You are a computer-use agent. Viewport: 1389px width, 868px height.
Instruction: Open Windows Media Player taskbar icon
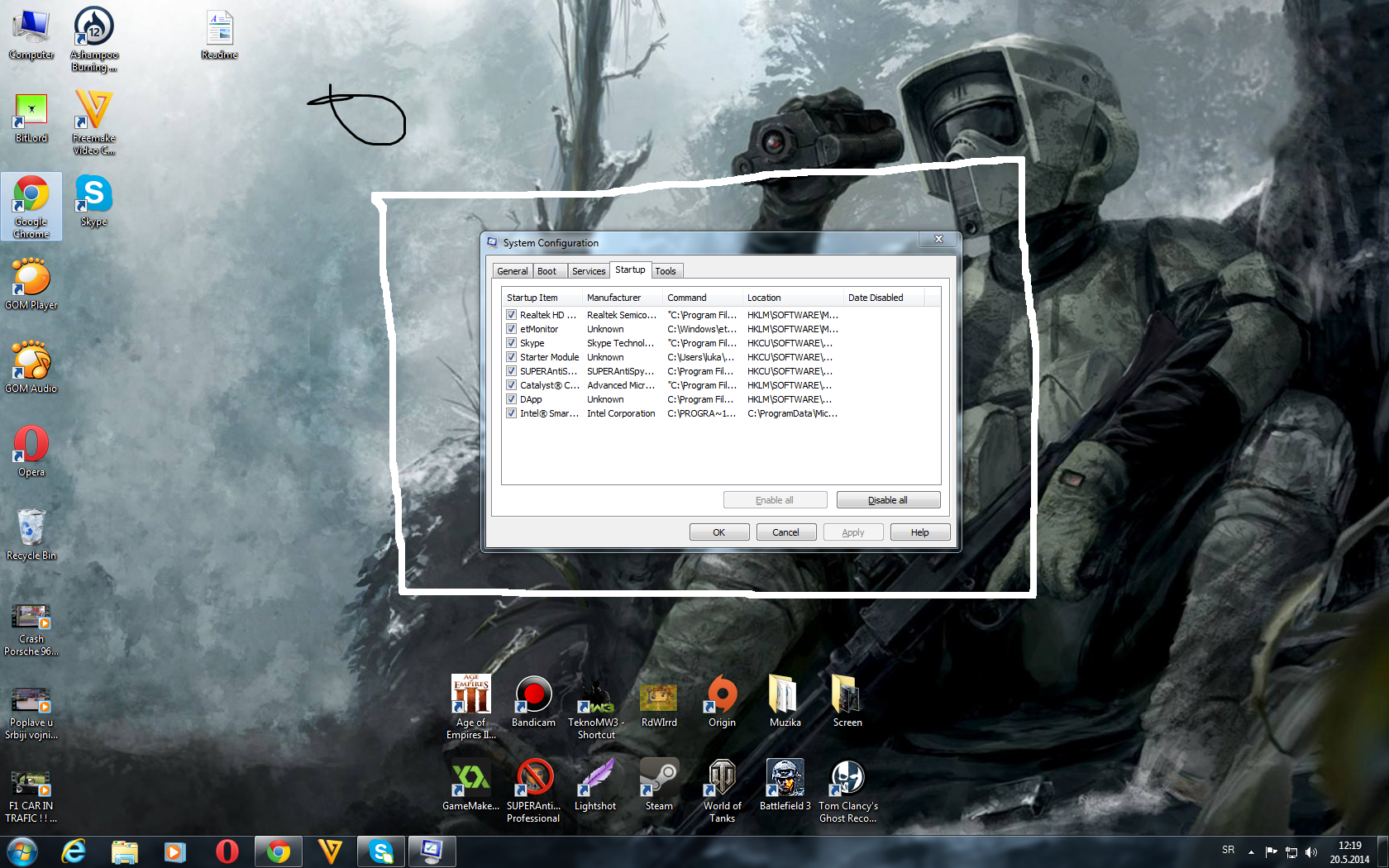pos(174,851)
